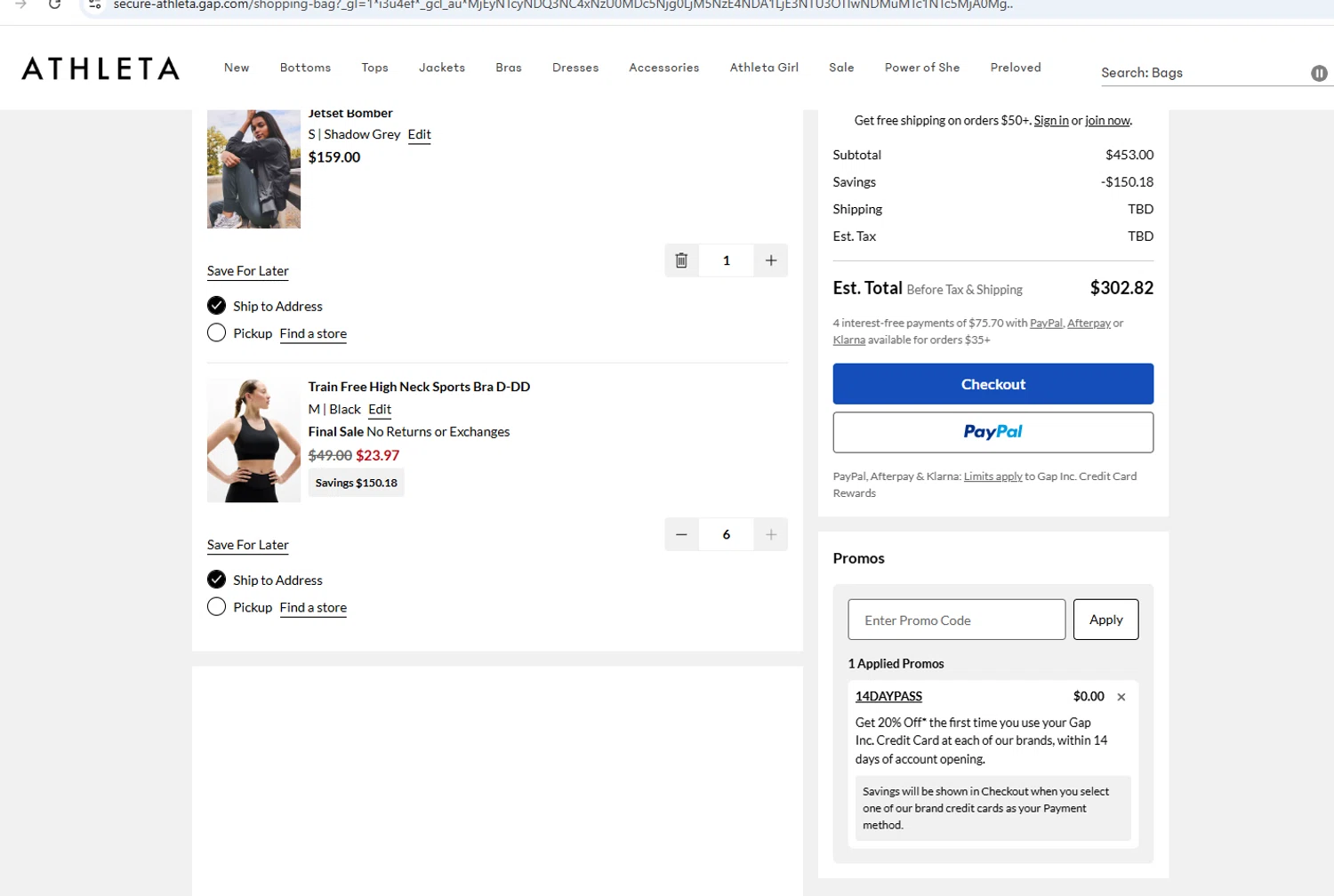Click the blue Checkout button

coord(992,384)
